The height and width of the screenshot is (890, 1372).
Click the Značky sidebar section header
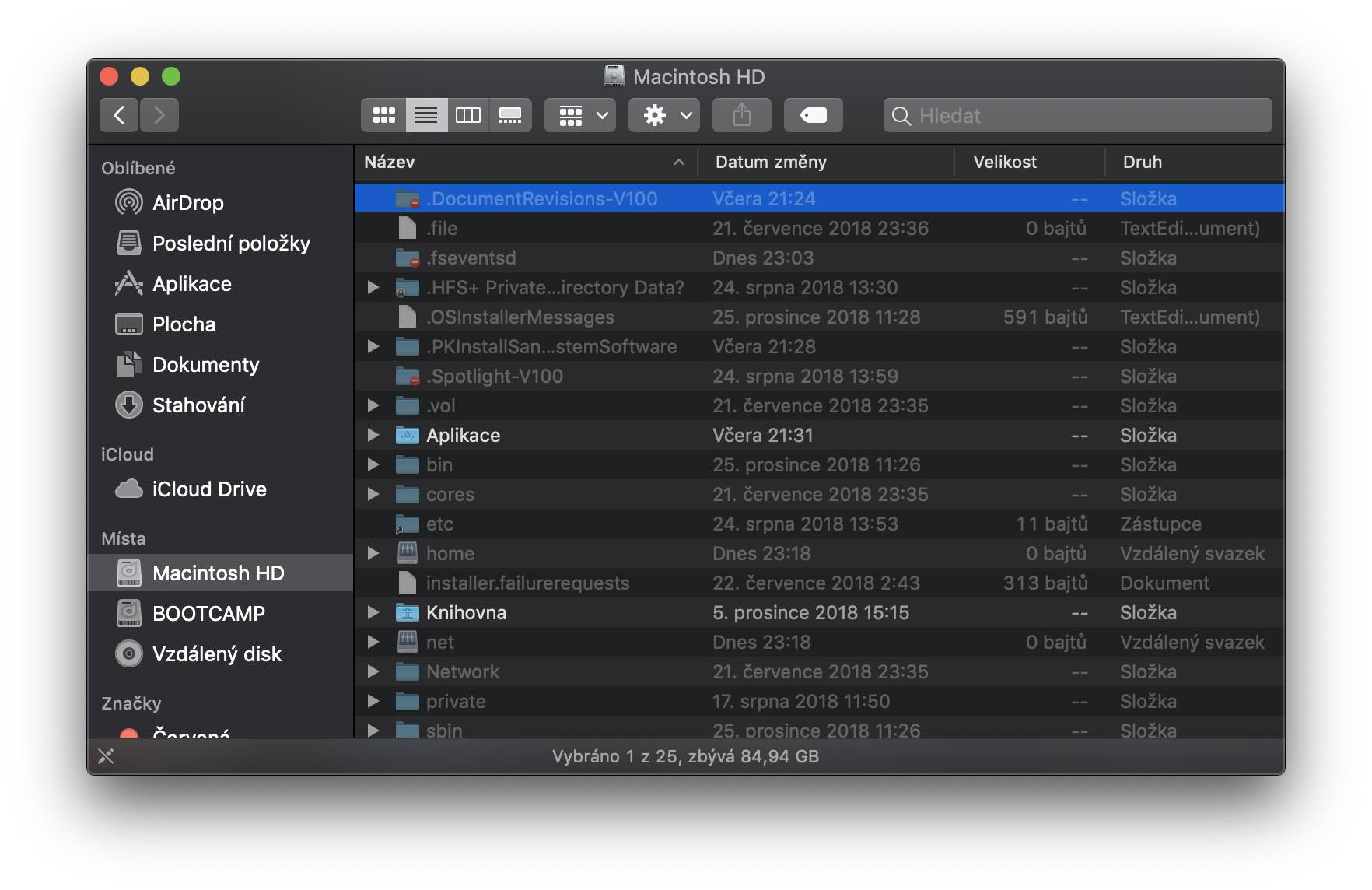coord(131,703)
